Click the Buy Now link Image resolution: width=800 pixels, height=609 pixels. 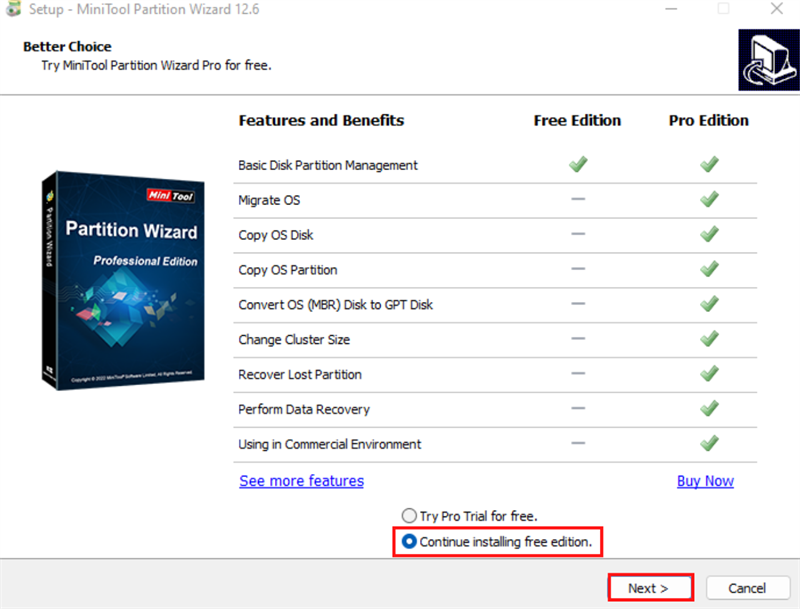point(705,481)
